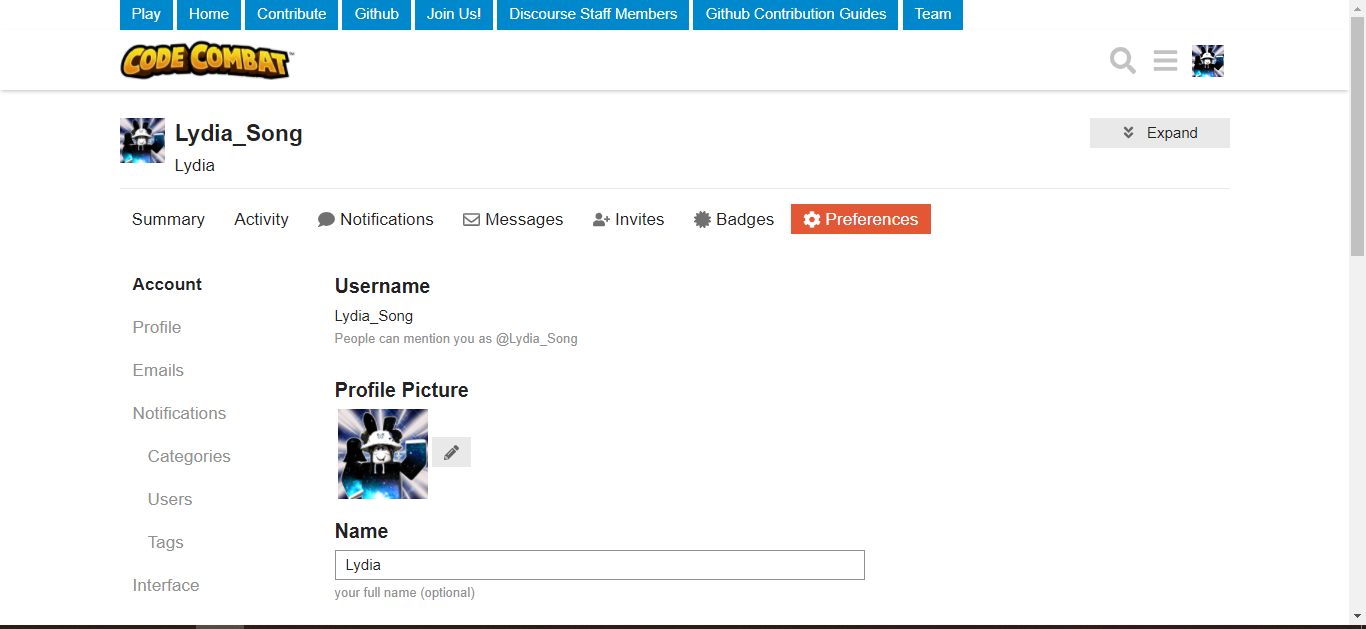This screenshot has height=629, width=1366.
Task: Open the Github link
Action: click(x=377, y=14)
